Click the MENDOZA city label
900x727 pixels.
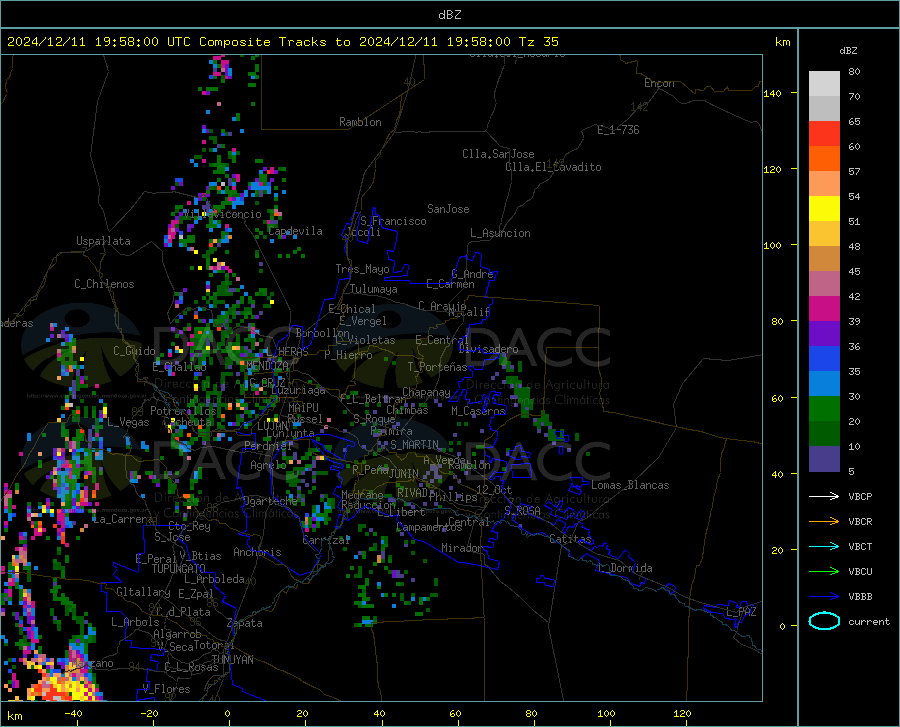click(267, 365)
